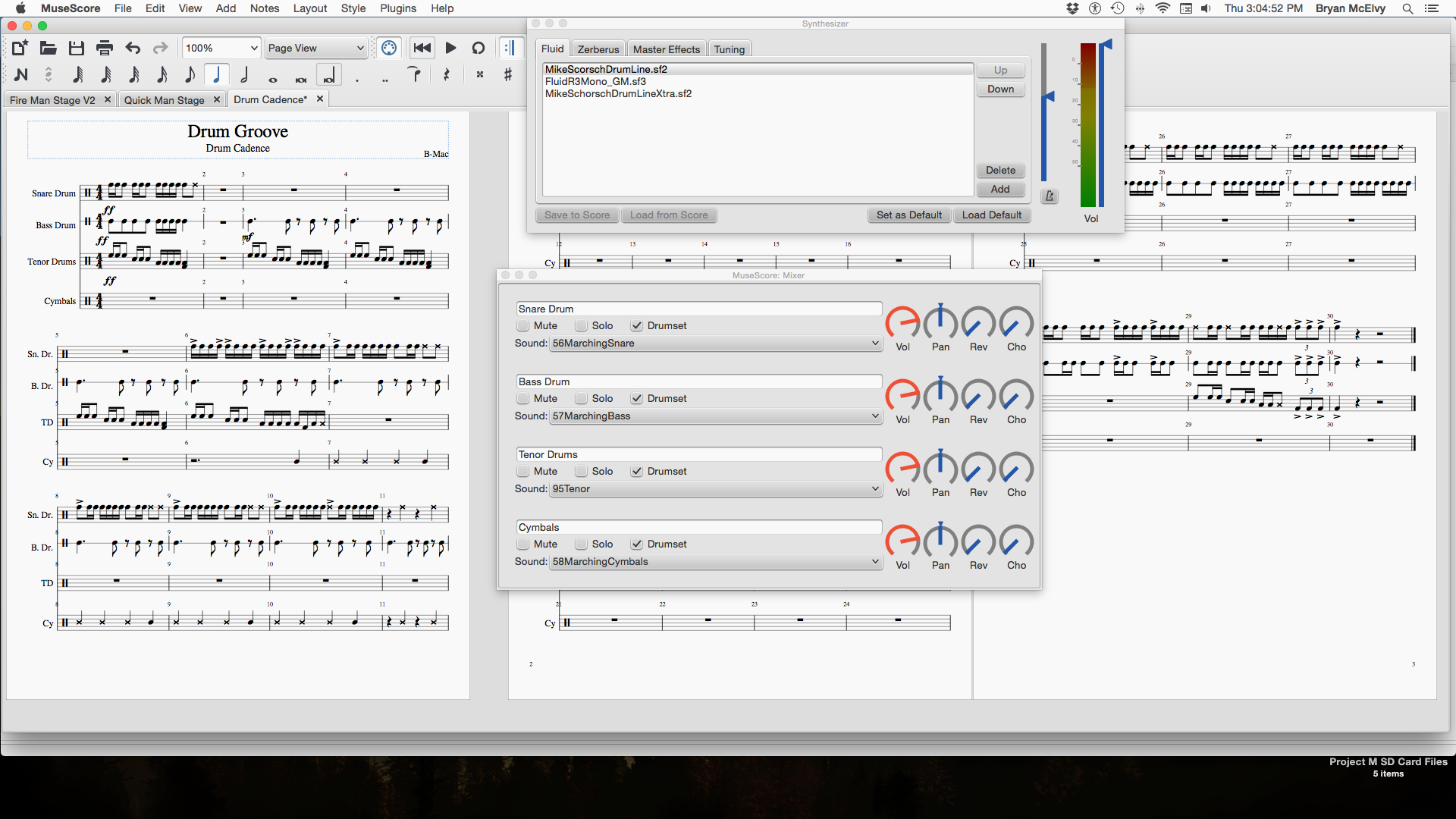1456x819 pixels.
Task: Switch to Tuning tab in Synthesizer
Action: click(x=730, y=49)
